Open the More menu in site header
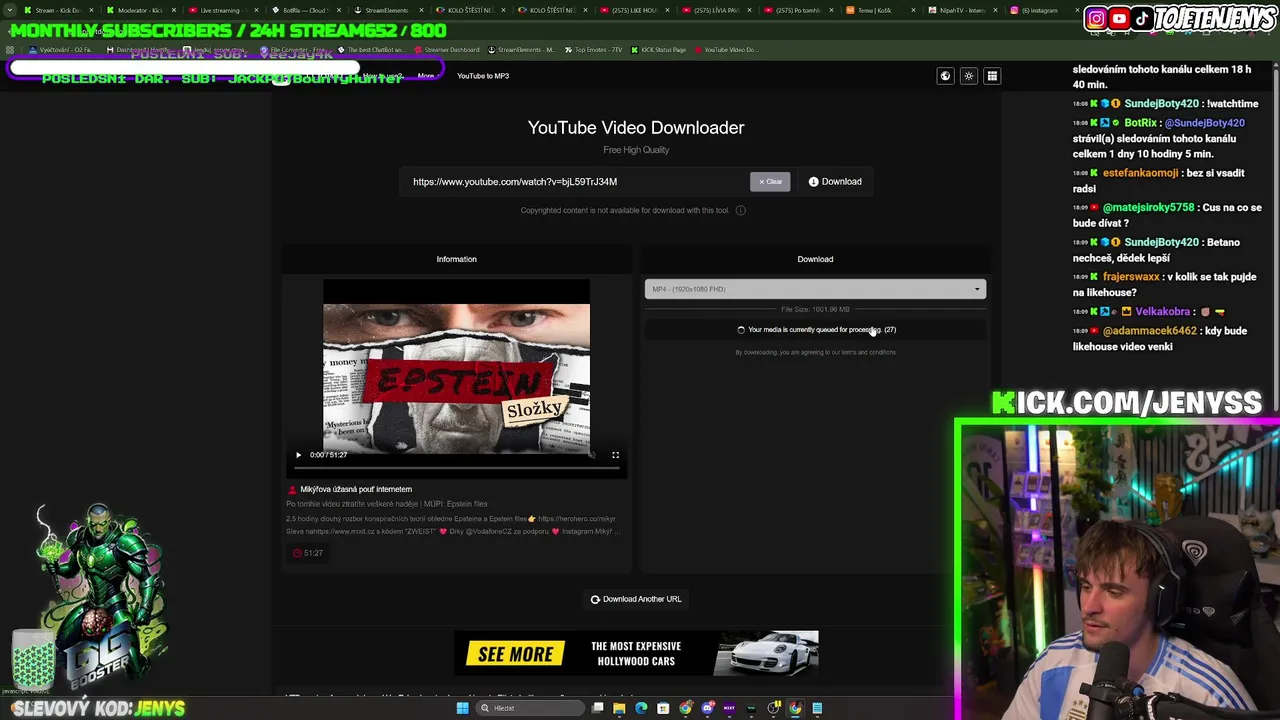Viewport: 1280px width, 720px height. click(x=427, y=76)
